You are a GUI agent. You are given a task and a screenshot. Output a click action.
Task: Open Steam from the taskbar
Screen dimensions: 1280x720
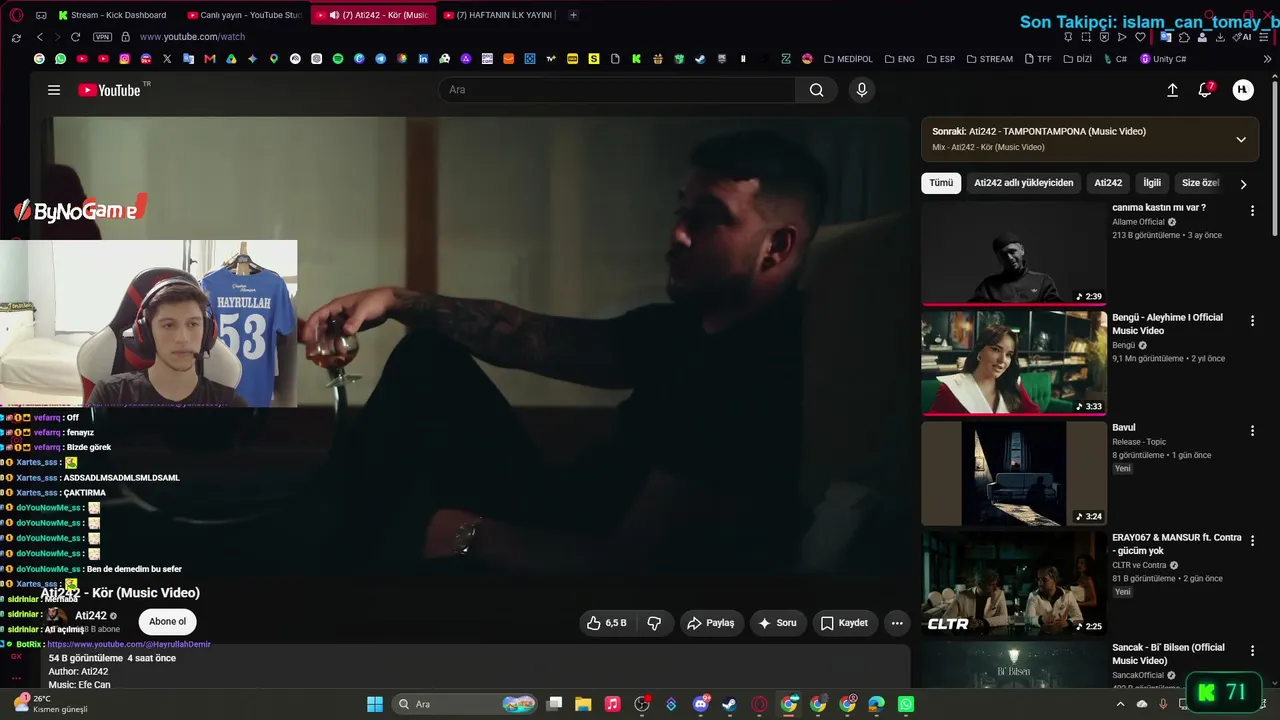tap(729, 704)
